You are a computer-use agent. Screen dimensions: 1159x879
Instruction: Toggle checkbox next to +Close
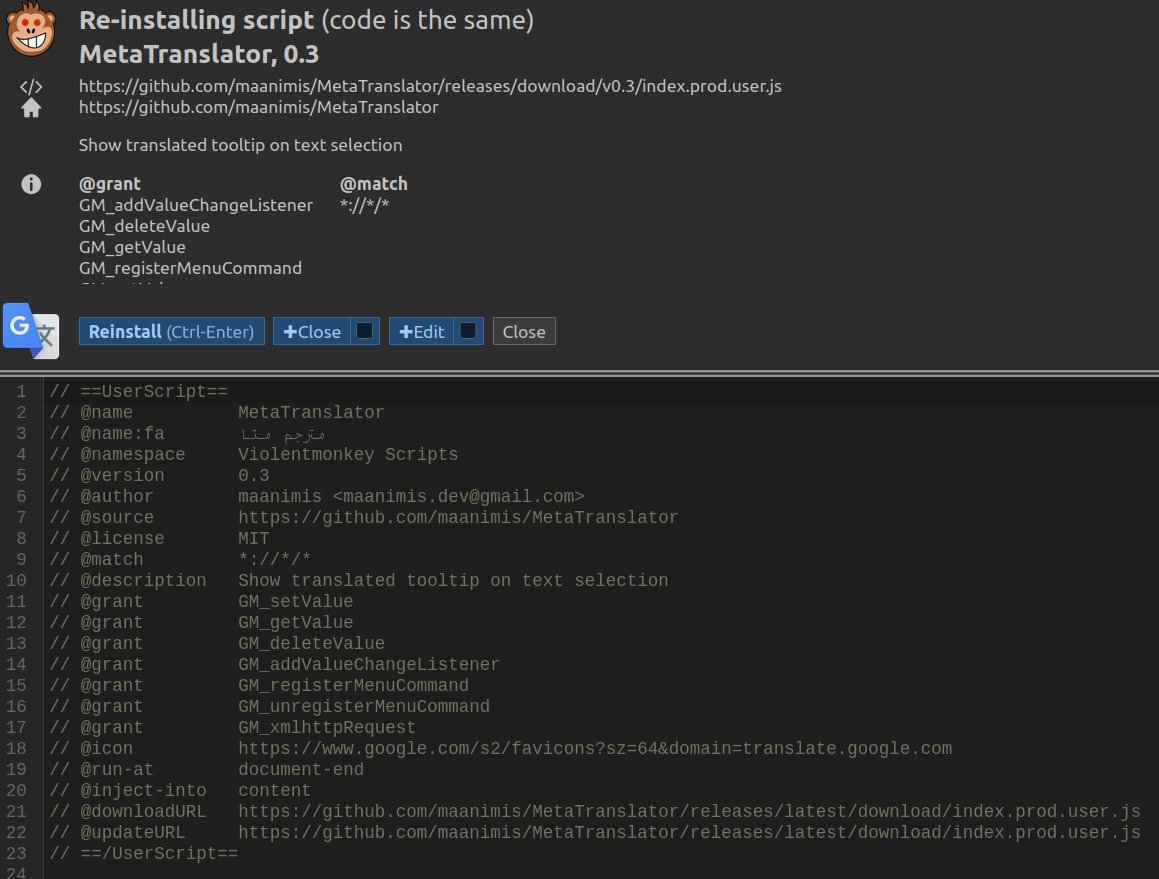coord(364,331)
